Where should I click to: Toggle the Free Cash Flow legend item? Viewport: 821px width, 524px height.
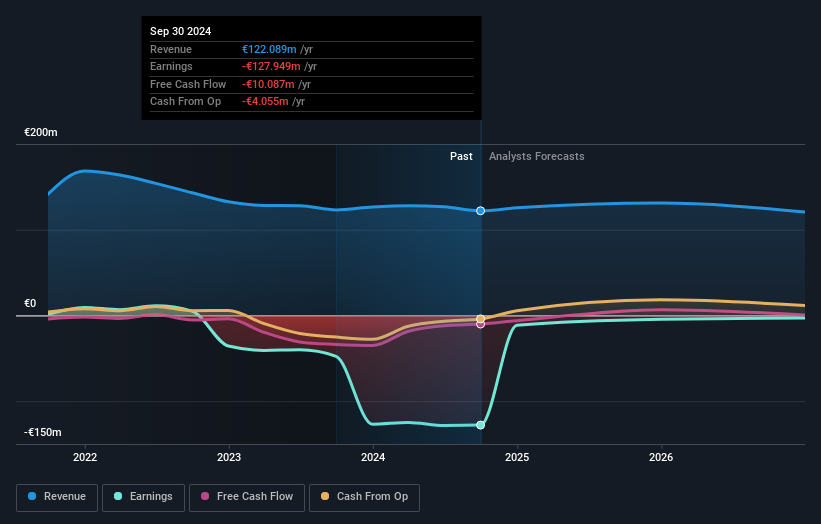[x=247, y=497]
